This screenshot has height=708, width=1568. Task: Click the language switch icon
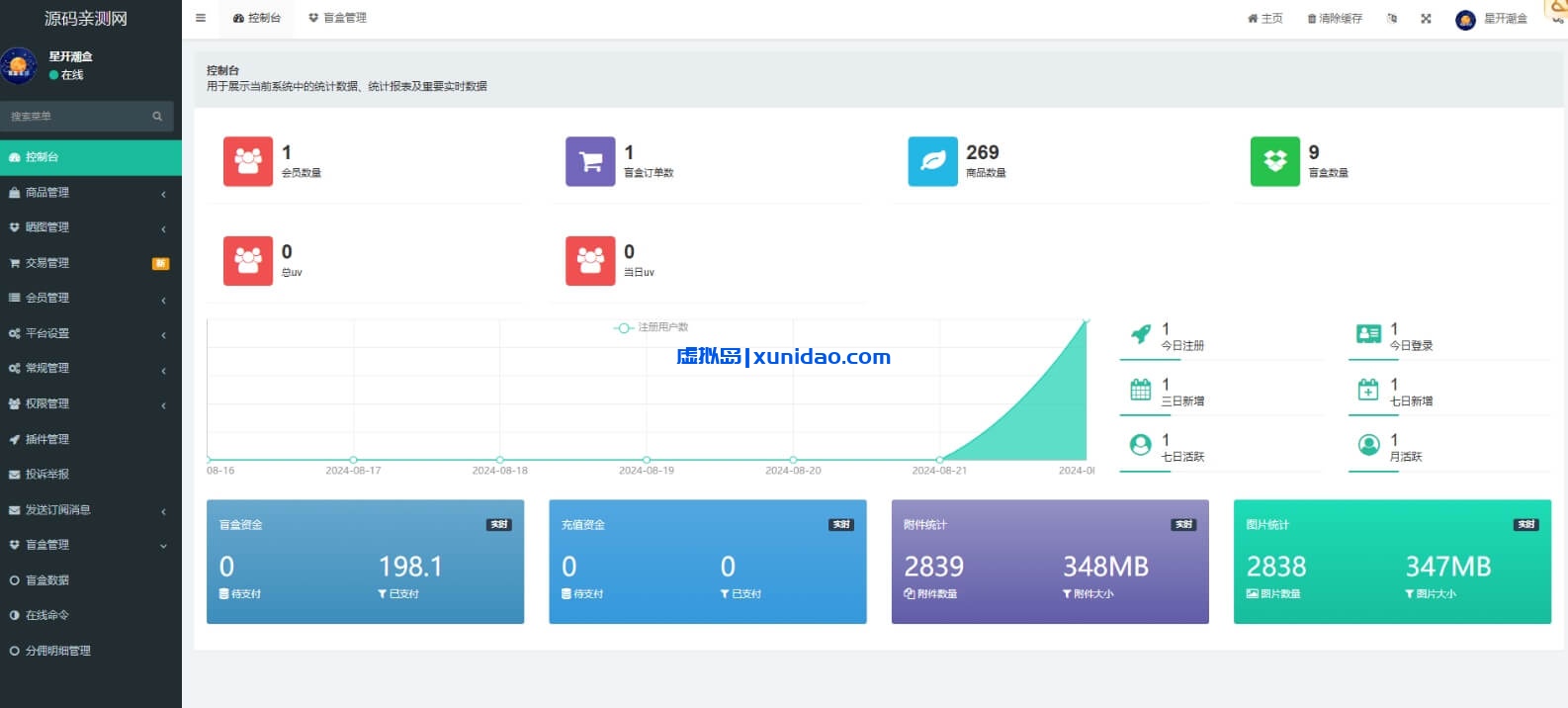1392,19
